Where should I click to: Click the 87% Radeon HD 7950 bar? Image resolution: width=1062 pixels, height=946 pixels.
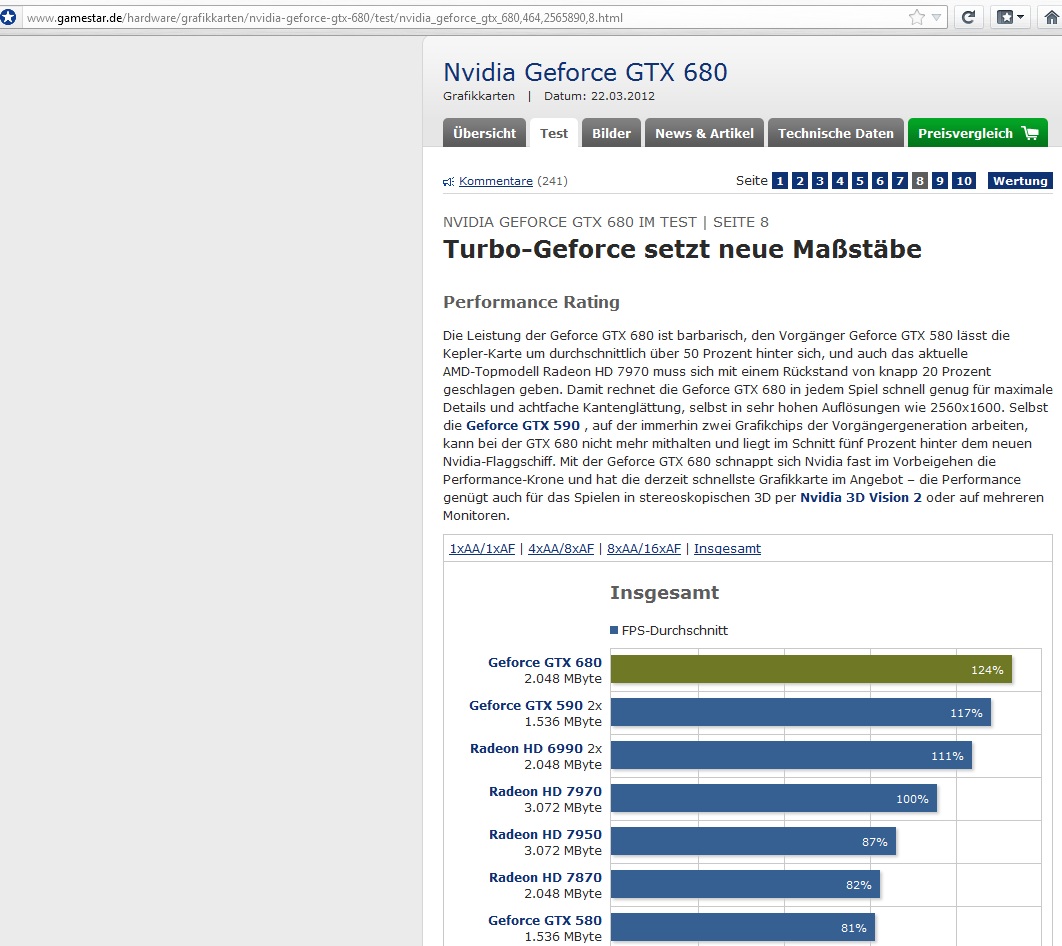click(x=753, y=841)
